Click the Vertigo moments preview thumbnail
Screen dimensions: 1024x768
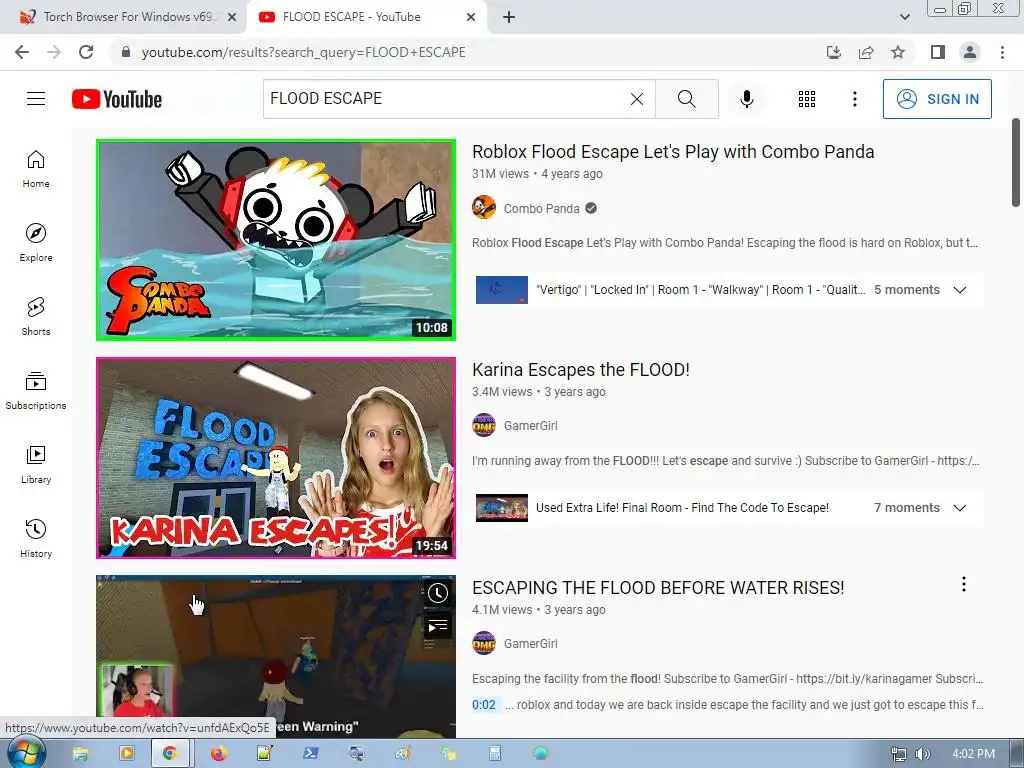(x=502, y=290)
